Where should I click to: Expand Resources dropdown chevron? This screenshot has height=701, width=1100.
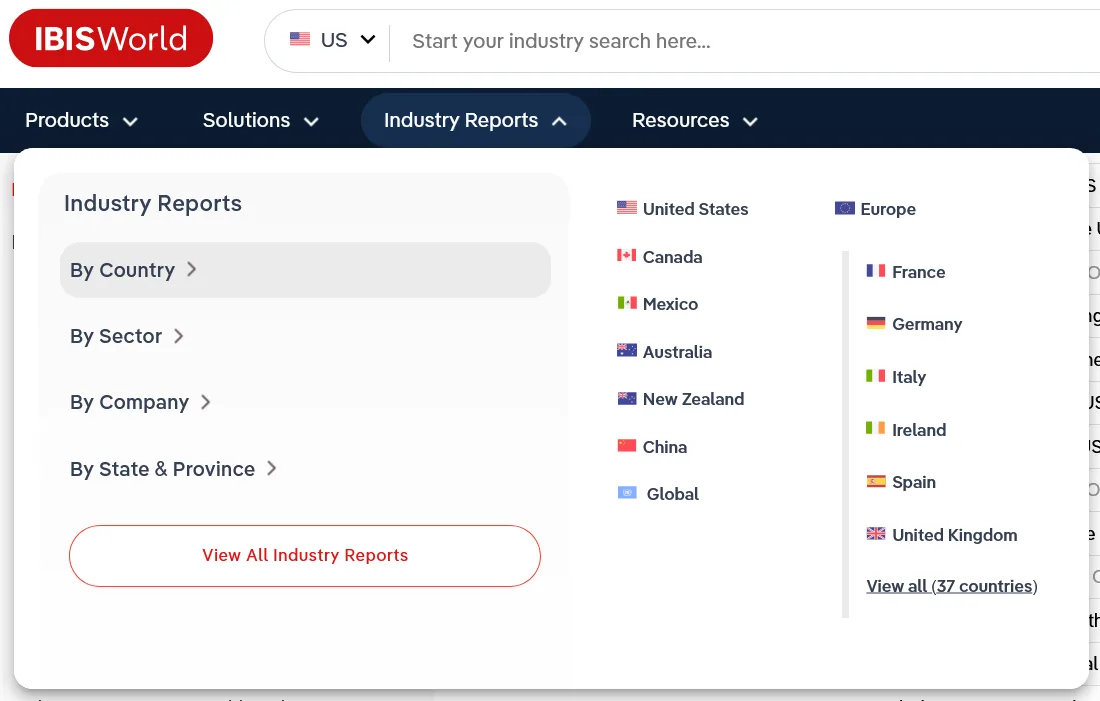pos(750,121)
